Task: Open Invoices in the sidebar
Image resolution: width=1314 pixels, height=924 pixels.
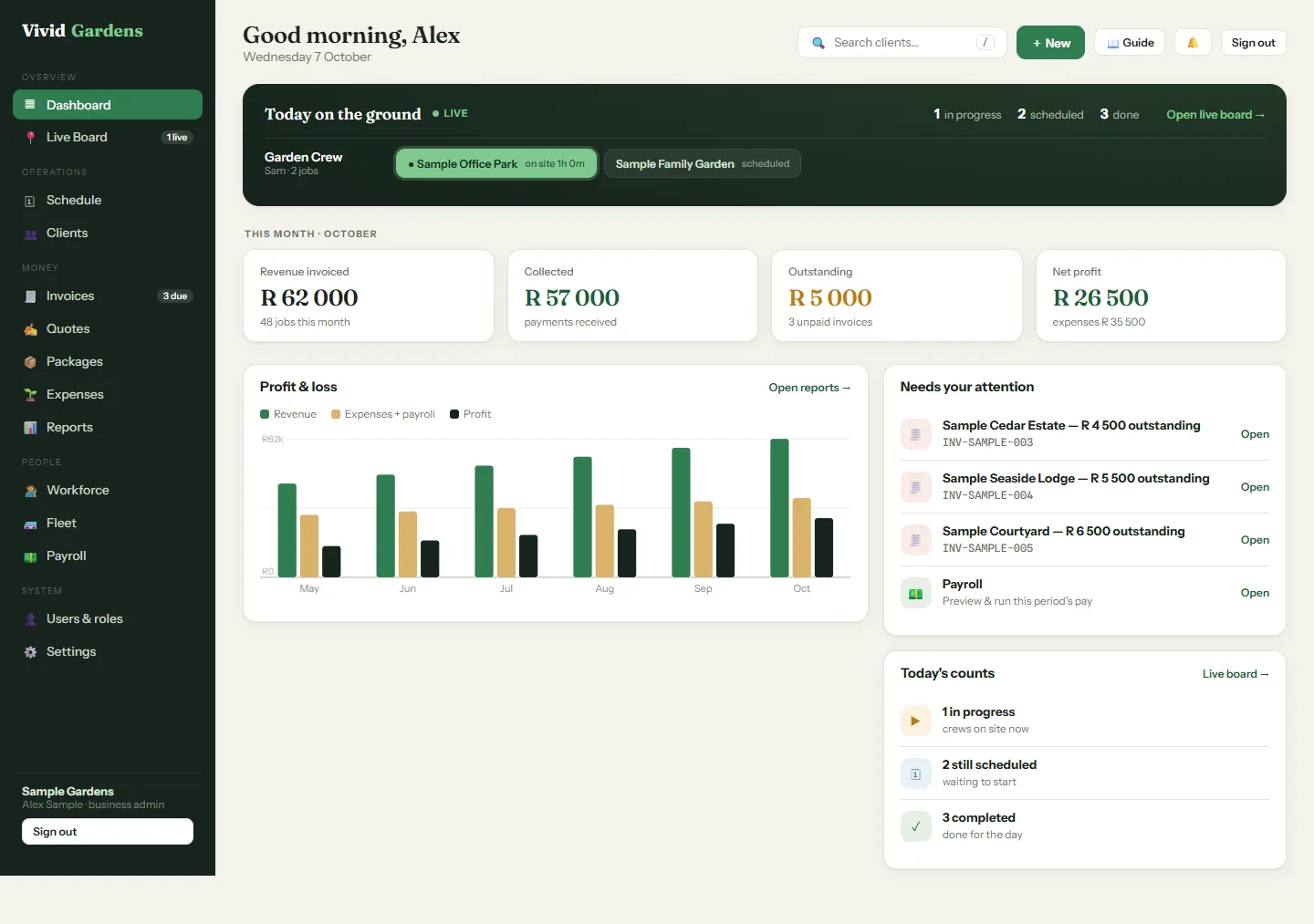Action: 108,296
